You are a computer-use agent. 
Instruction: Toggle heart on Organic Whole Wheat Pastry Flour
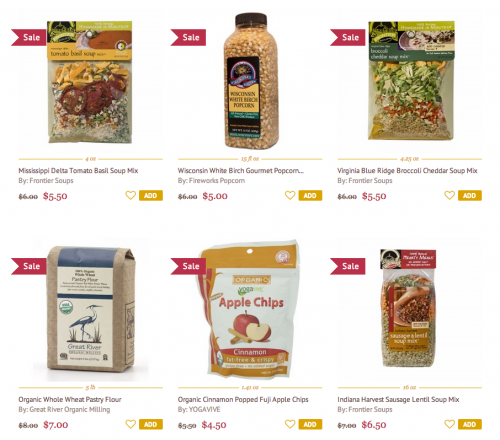tap(130, 424)
